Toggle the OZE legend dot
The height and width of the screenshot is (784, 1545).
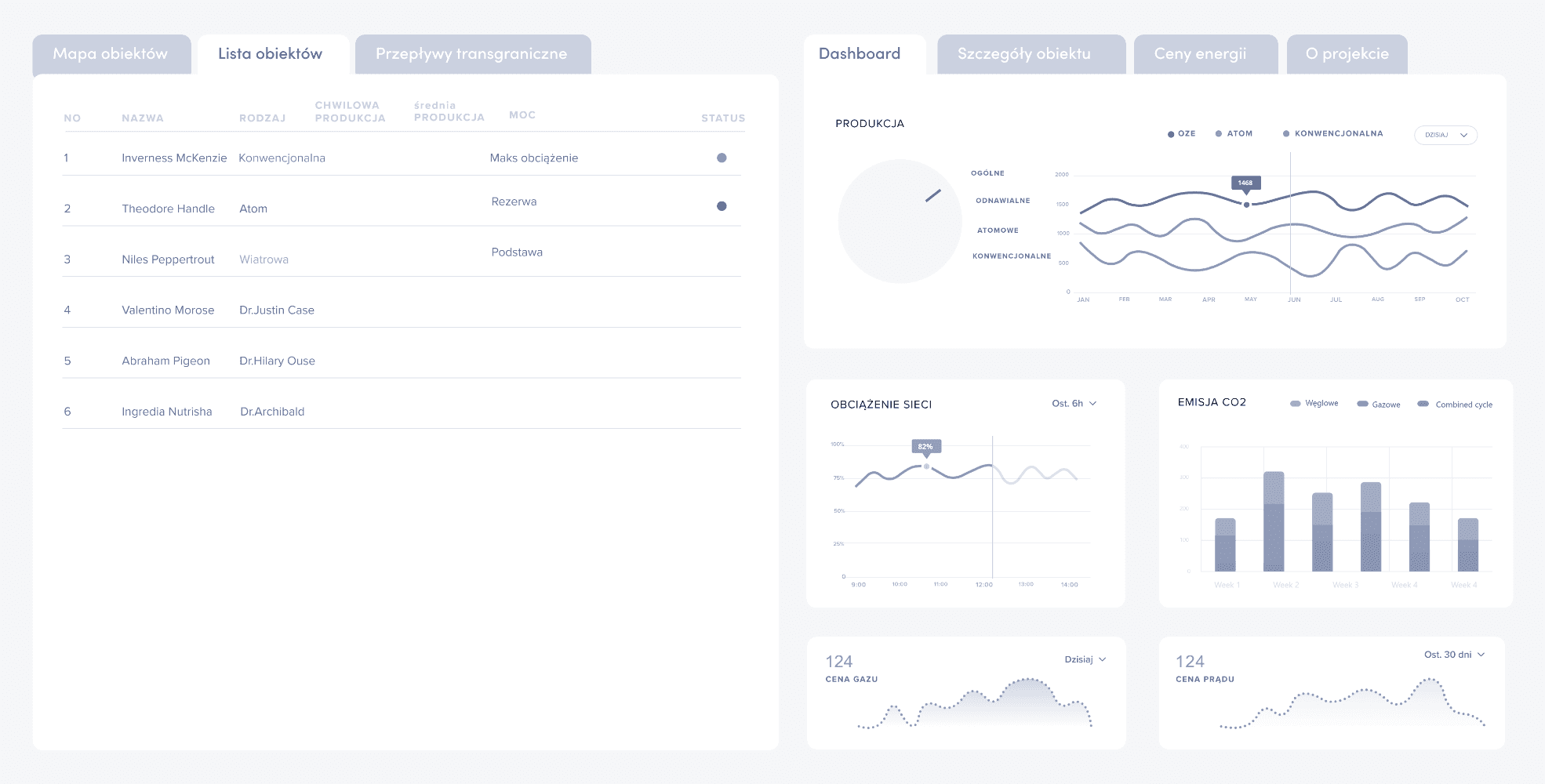1171,134
